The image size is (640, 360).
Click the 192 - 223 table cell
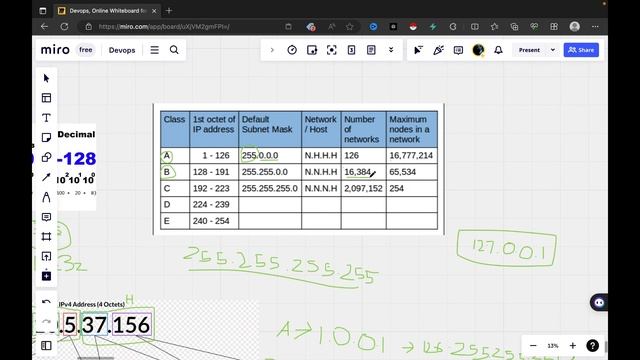point(214,189)
